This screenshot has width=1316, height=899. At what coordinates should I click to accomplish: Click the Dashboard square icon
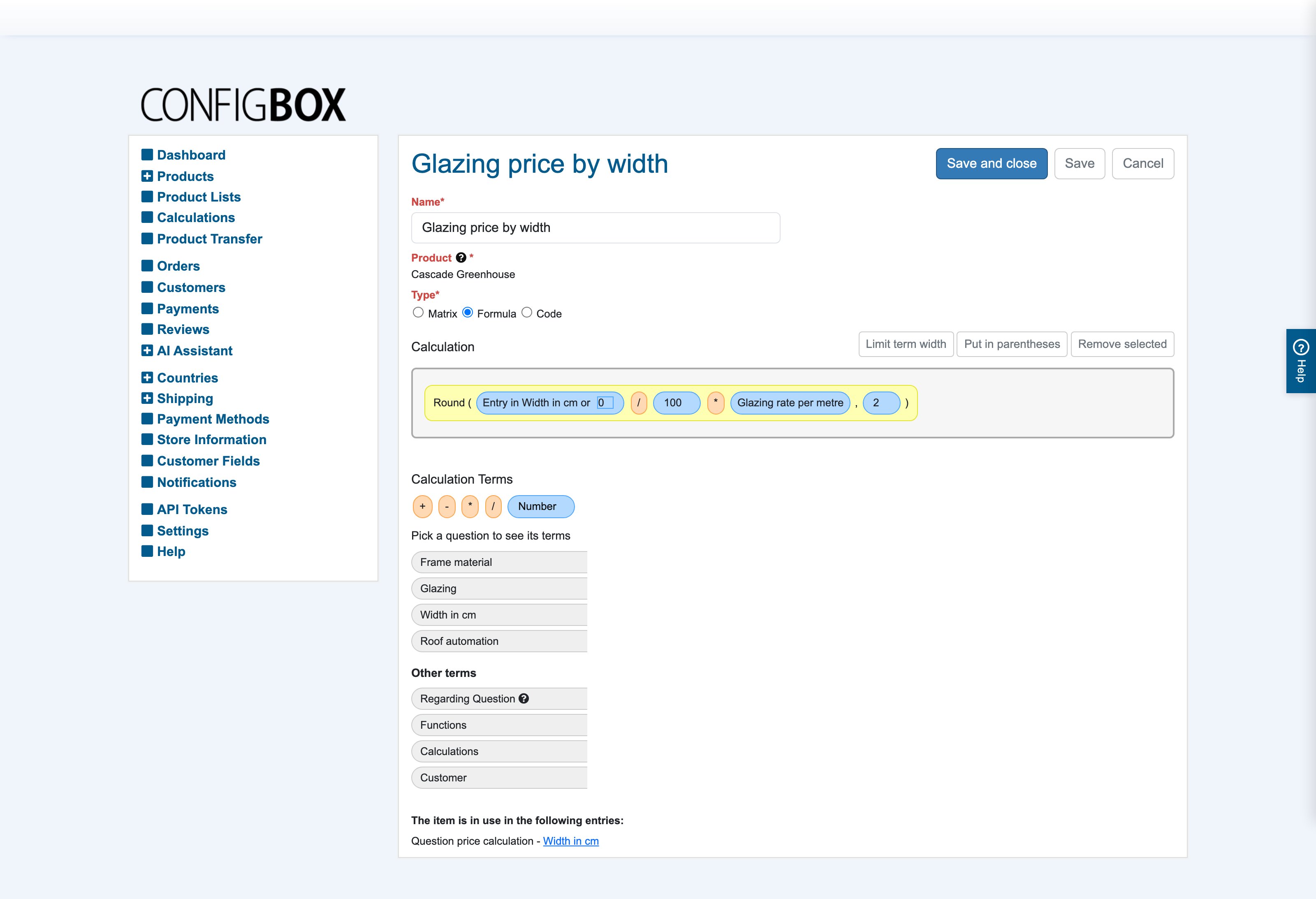pos(147,155)
